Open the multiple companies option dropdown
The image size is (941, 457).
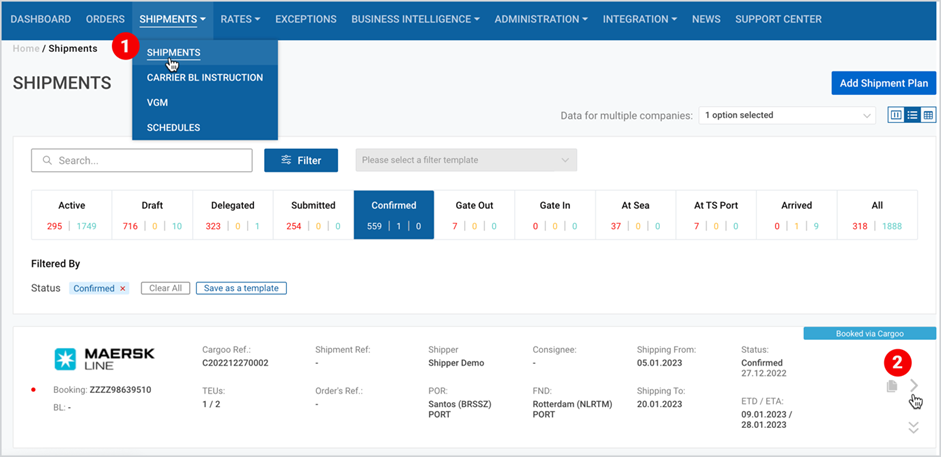(787, 115)
